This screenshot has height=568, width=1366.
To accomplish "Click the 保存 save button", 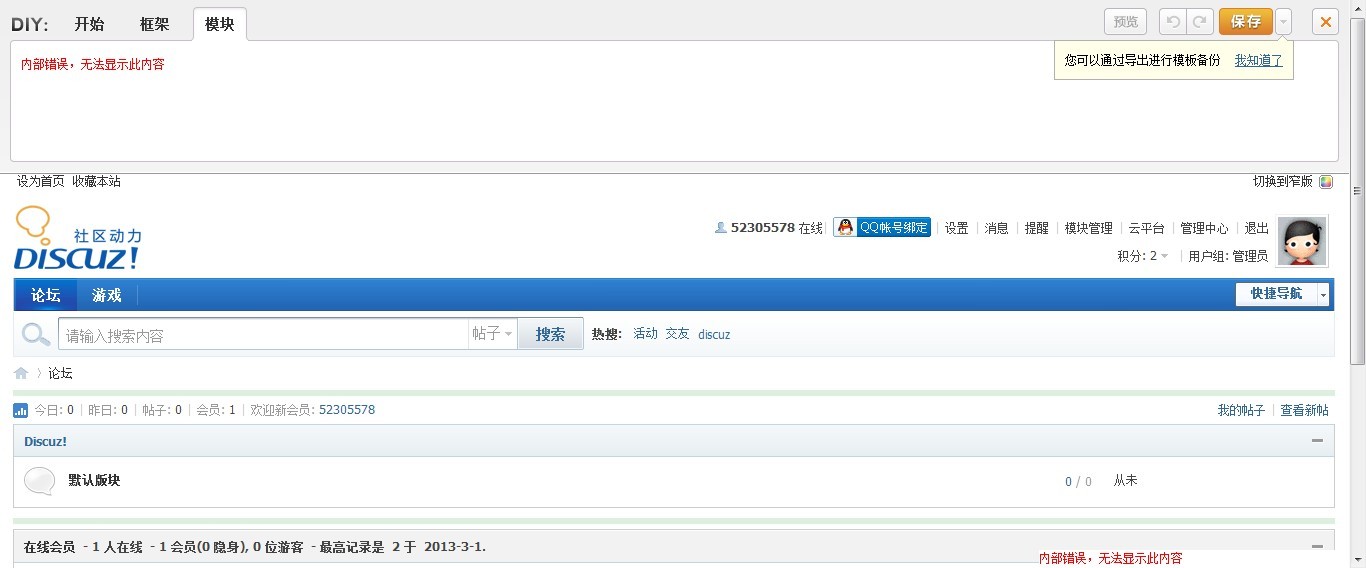I will coord(1246,22).
